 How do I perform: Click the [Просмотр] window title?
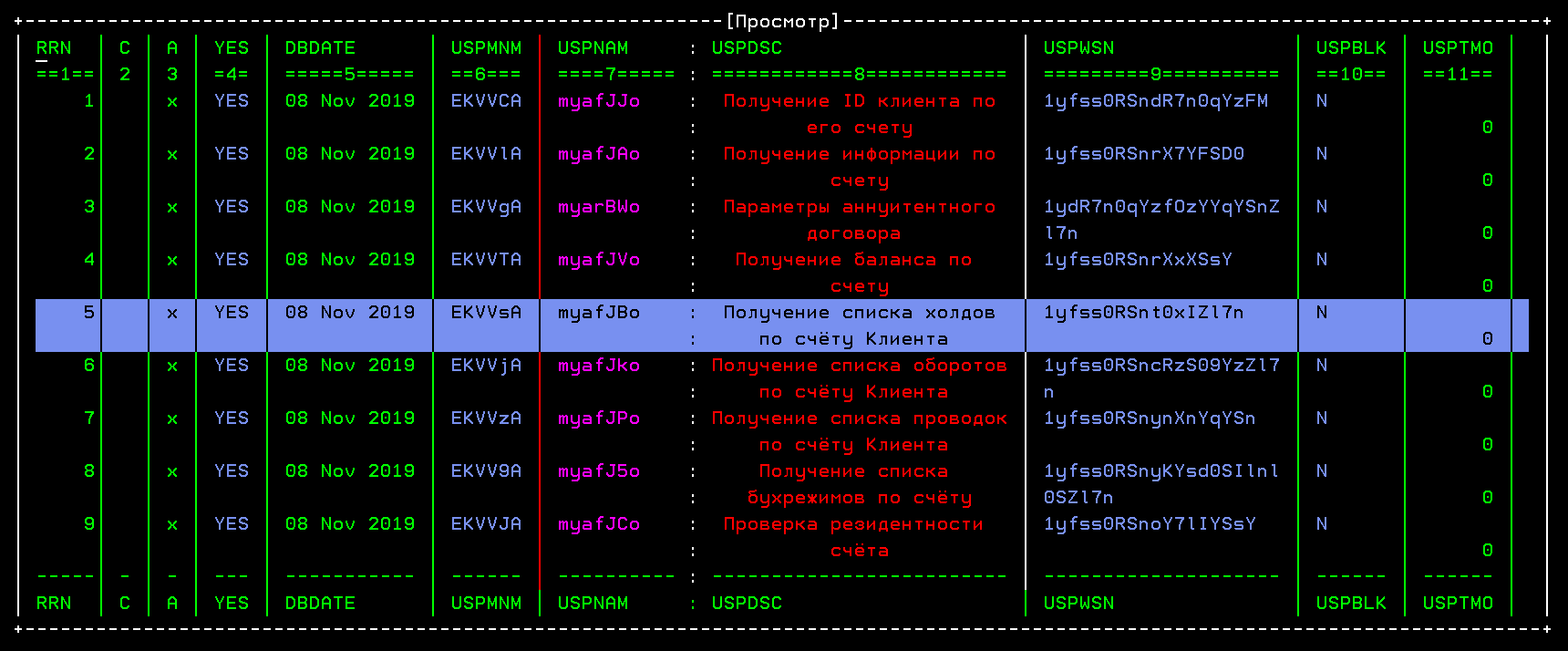click(x=782, y=22)
